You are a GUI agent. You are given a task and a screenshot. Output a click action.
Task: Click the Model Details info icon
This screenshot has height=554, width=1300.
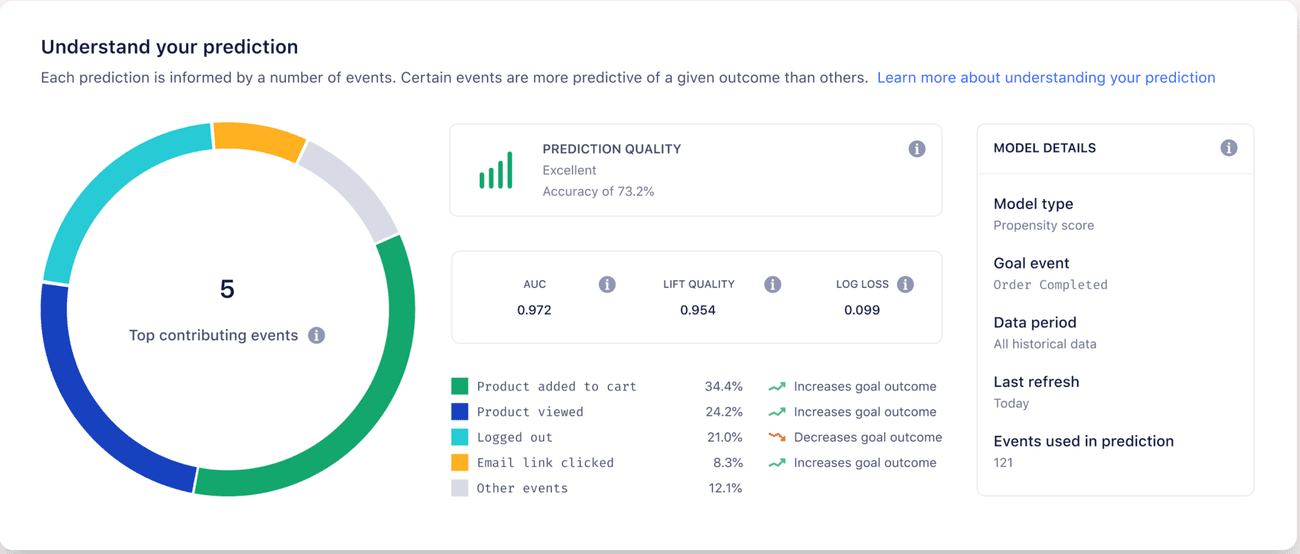[1228, 148]
